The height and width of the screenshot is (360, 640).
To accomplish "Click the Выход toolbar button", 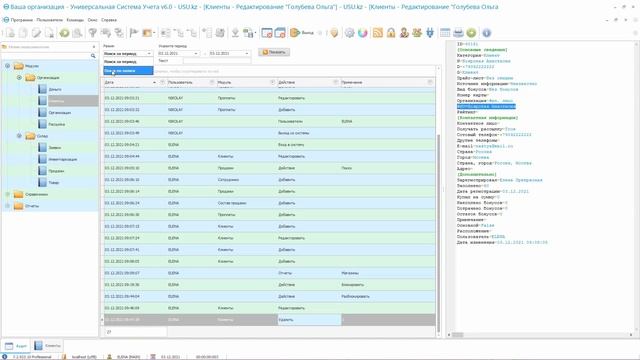I will tap(302, 33).
